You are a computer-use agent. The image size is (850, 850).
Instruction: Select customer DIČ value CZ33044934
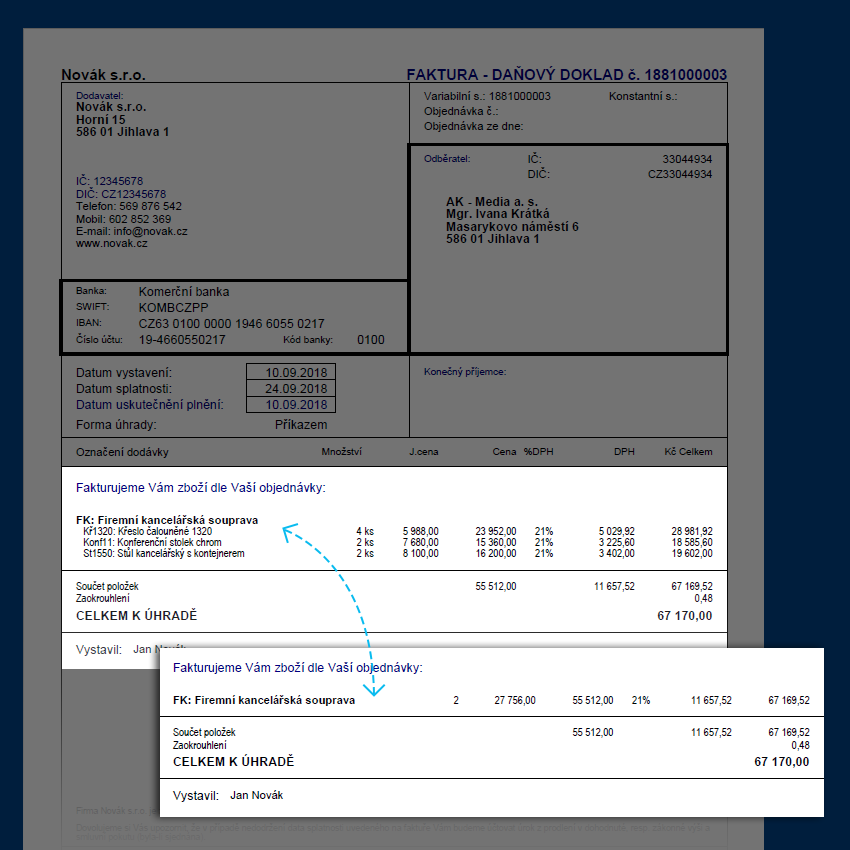click(x=680, y=175)
